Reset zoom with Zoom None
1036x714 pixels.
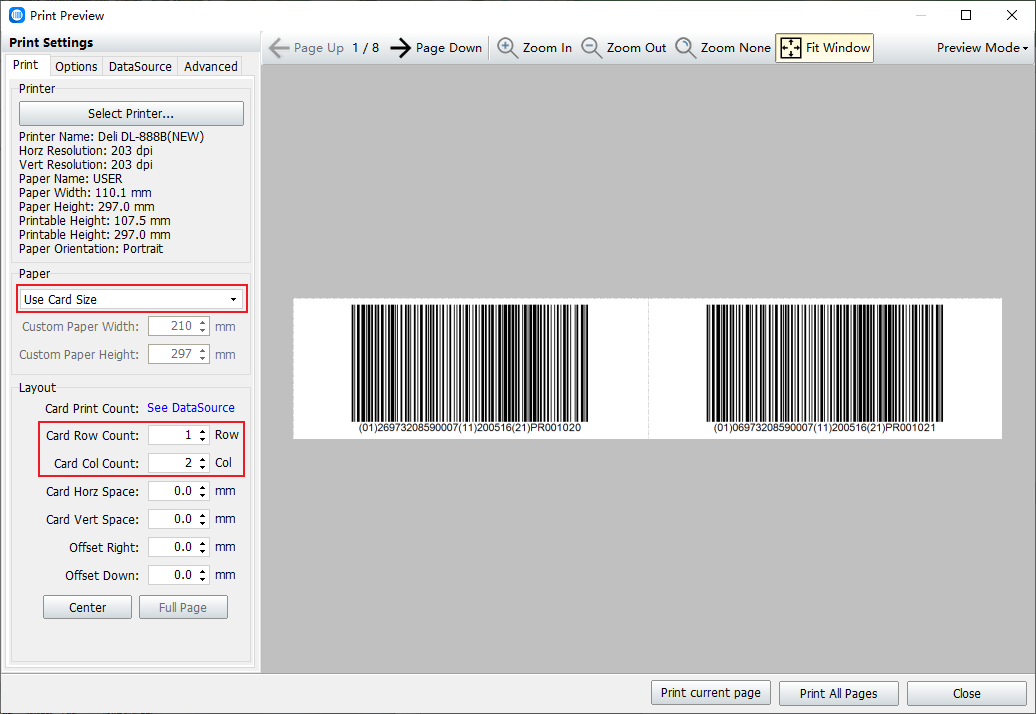722,48
